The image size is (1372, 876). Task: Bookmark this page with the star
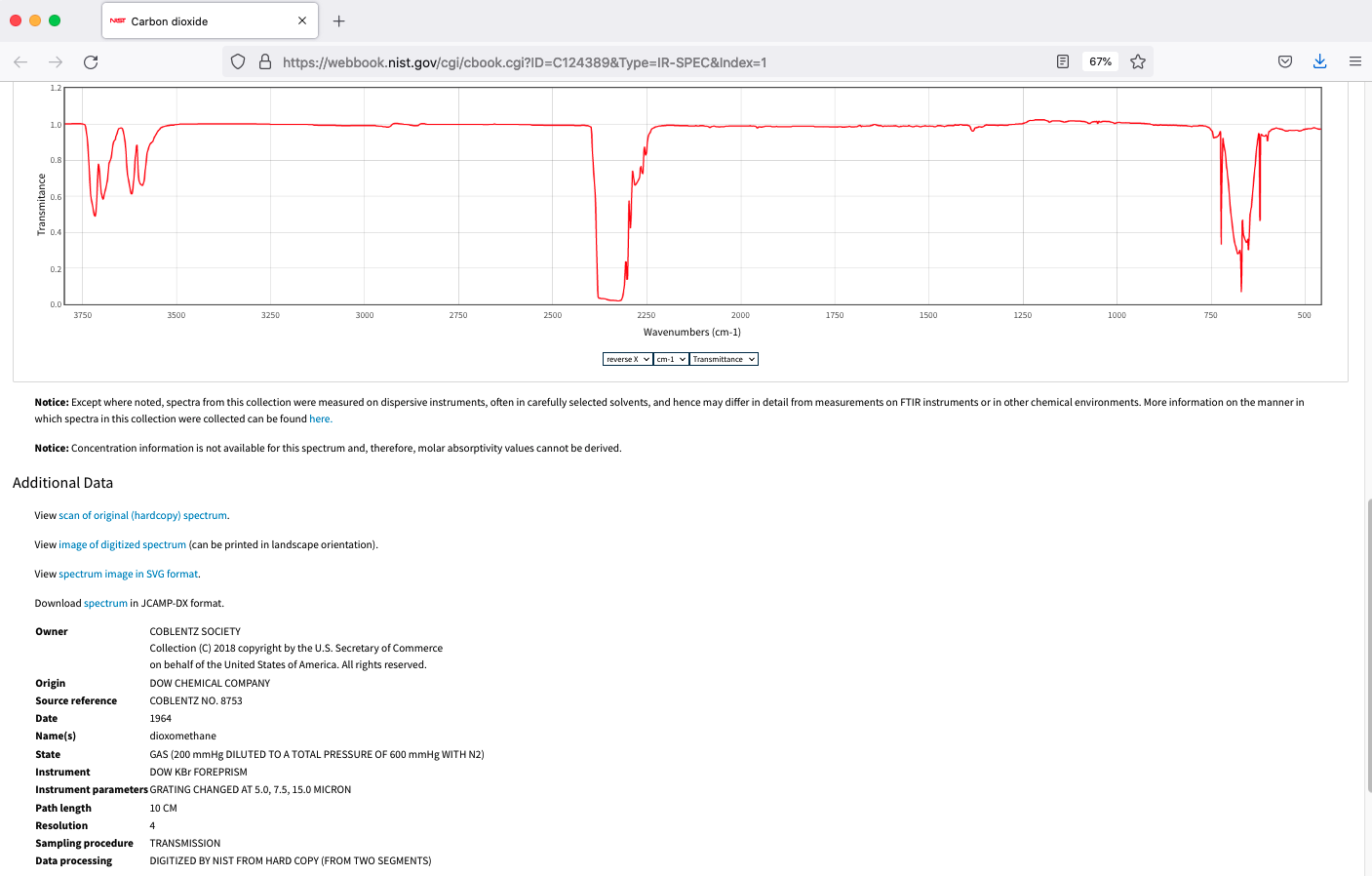coord(1137,61)
